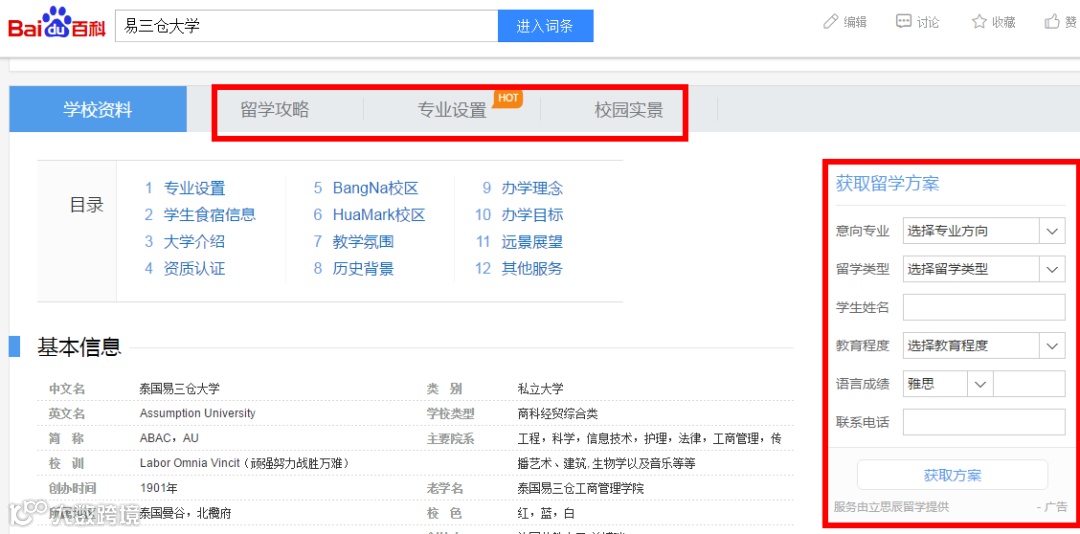Click the value Assumption University
Image resolution: width=1080 pixels, height=534 pixels.
[x=197, y=413]
